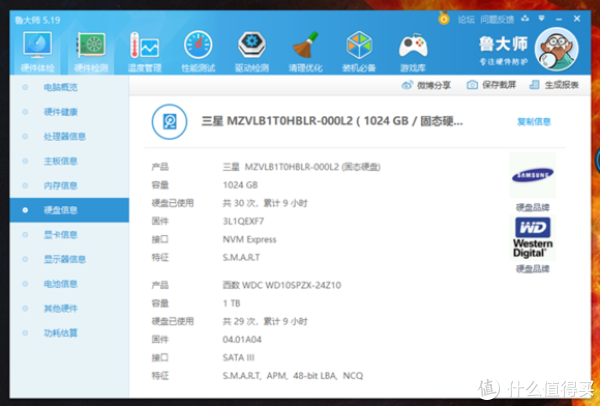Click the 共 30 次 usage value

265,203
